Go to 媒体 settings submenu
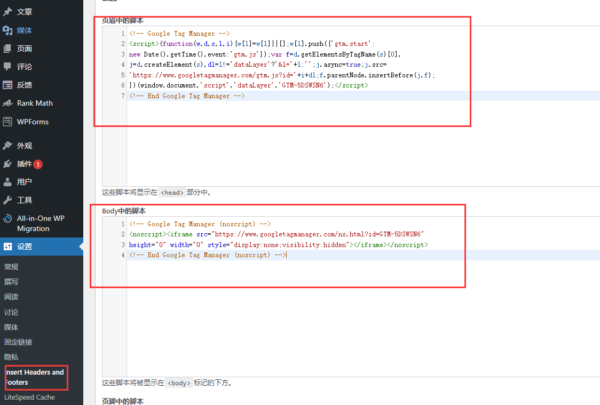The height and width of the screenshot is (405, 600). pyautogui.click(x=11, y=327)
